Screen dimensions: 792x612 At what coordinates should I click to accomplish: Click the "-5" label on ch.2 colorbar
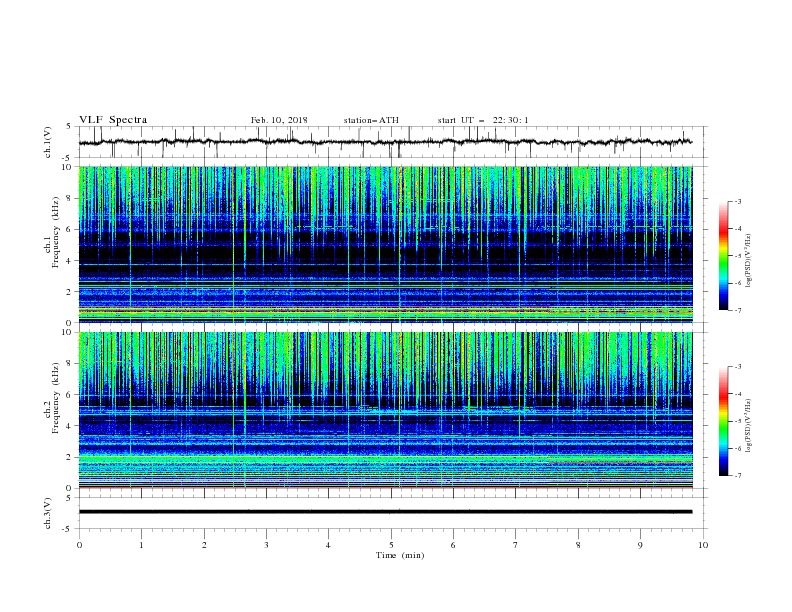click(737, 421)
